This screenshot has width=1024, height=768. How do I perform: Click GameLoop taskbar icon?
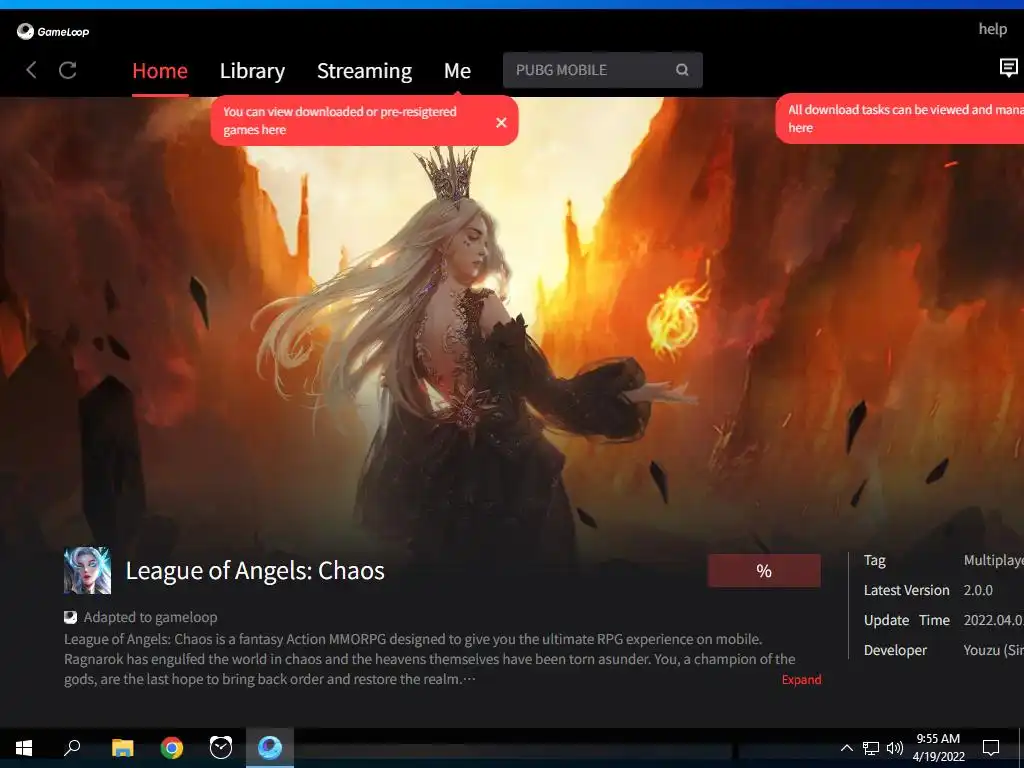(x=270, y=747)
